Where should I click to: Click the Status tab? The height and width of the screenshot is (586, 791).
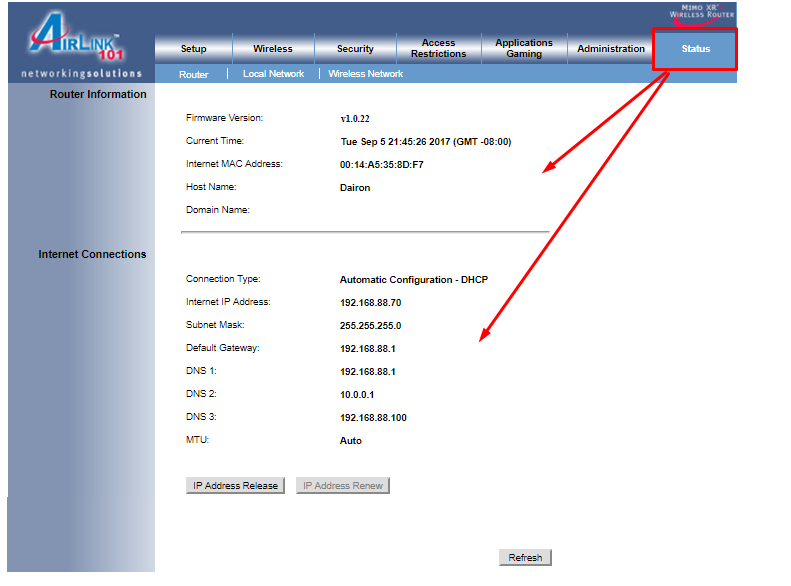(695, 49)
